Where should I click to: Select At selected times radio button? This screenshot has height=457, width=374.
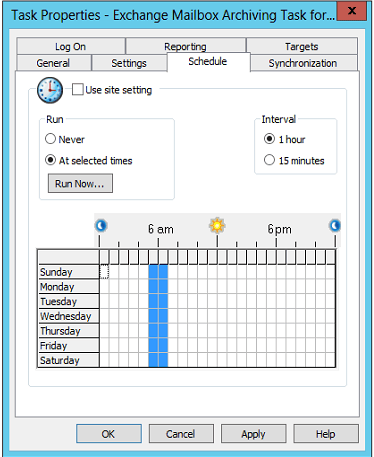[x=50, y=160]
